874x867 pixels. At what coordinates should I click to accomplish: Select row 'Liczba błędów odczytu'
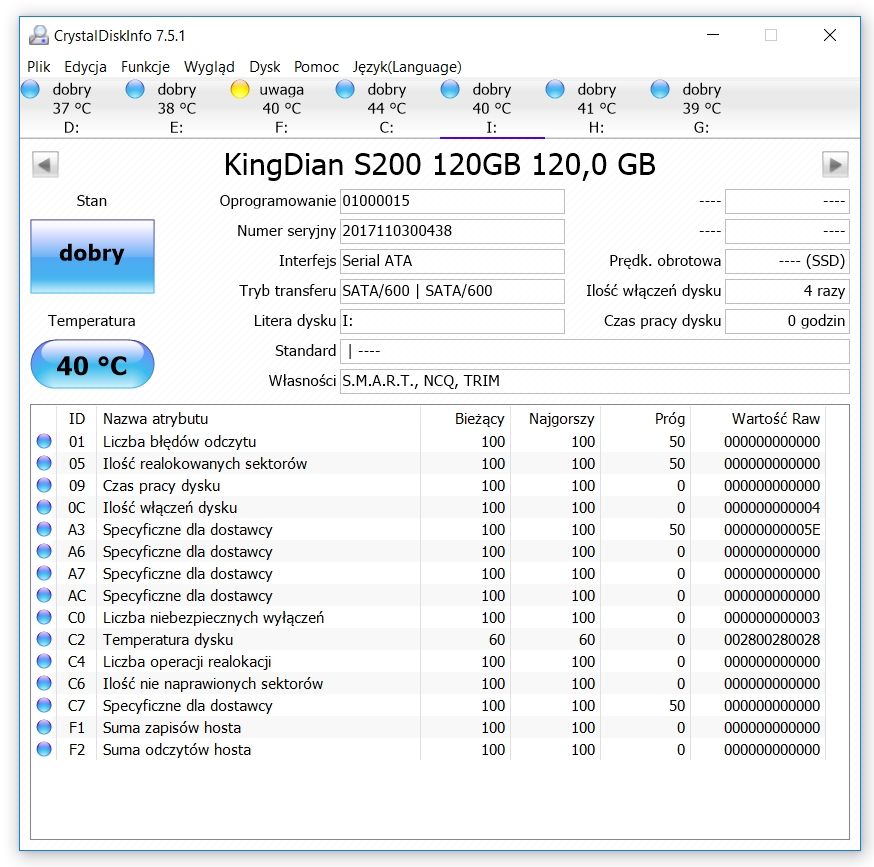(428, 441)
